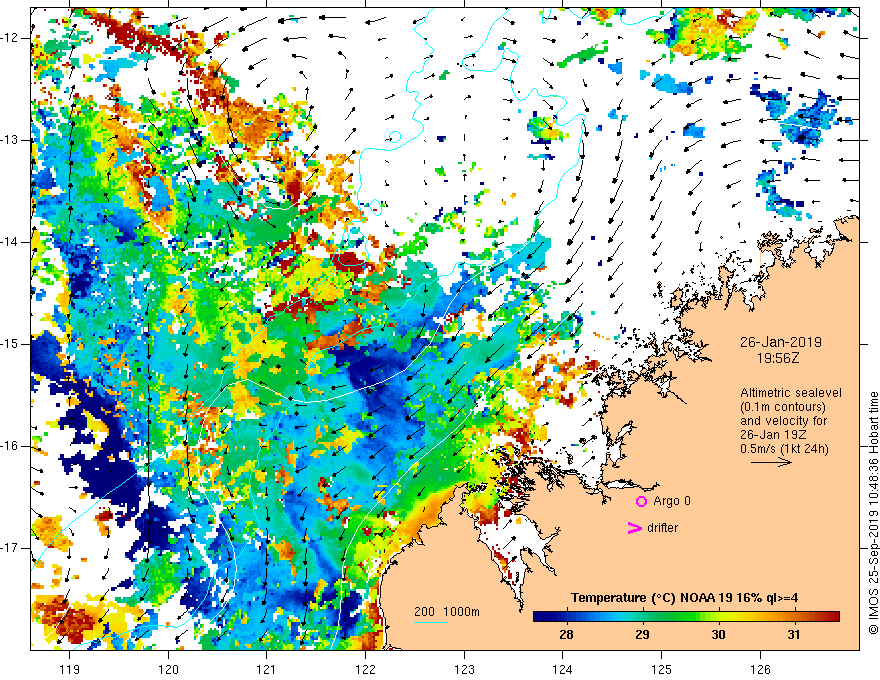Click the latitude label '-17'
880x680 pixels.
pyautogui.click(x=10, y=548)
